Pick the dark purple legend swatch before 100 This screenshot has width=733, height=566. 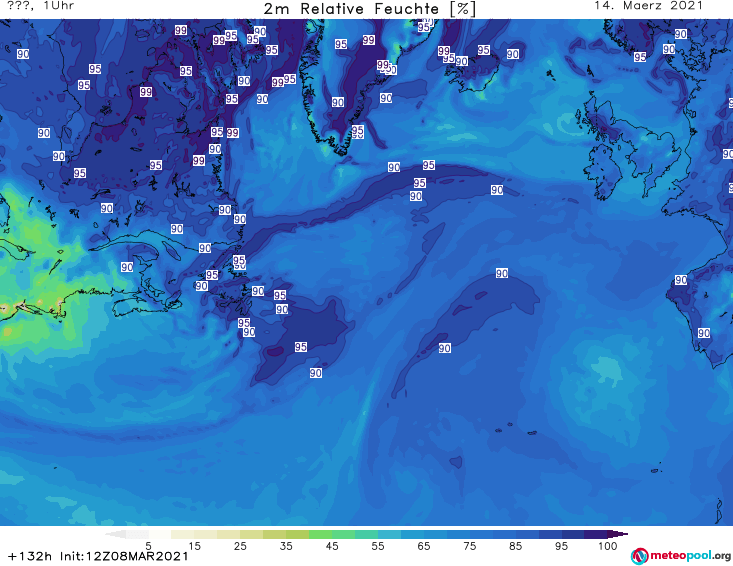coord(596,534)
